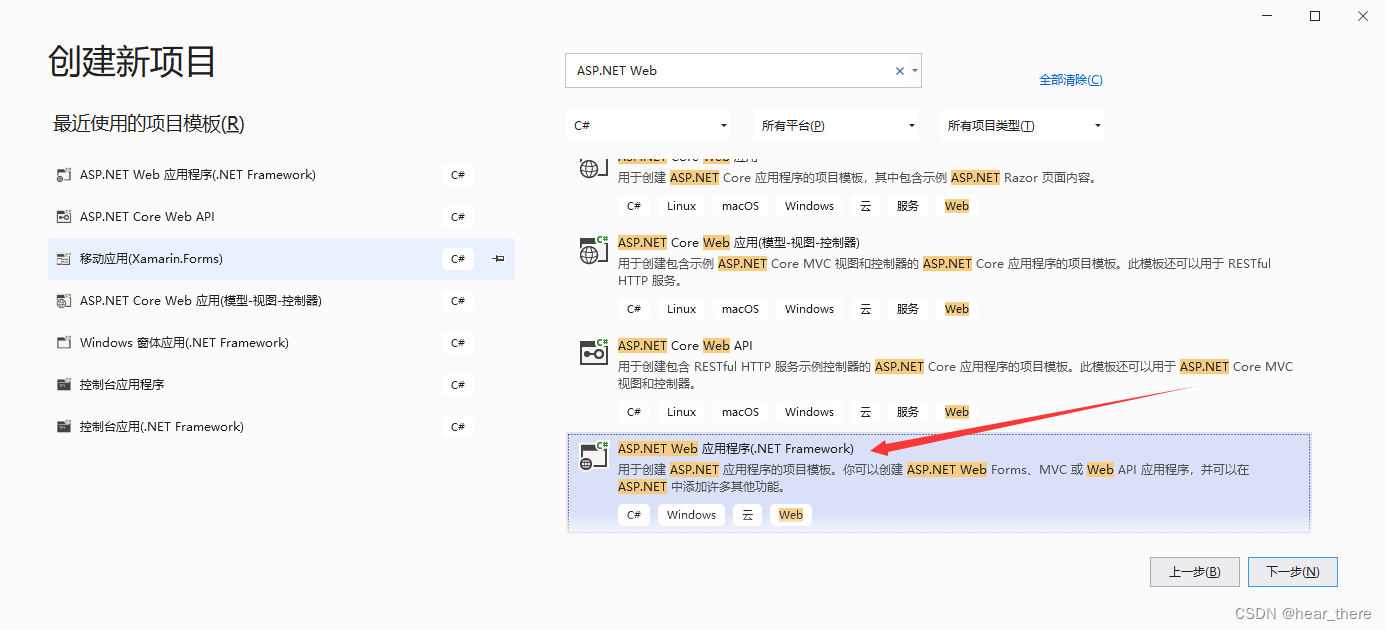This screenshot has height=630, width=1386.
Task: Click the ASP.NET Web 应用程序(.NET Framework) recent template icon
Action: point(63,175)
